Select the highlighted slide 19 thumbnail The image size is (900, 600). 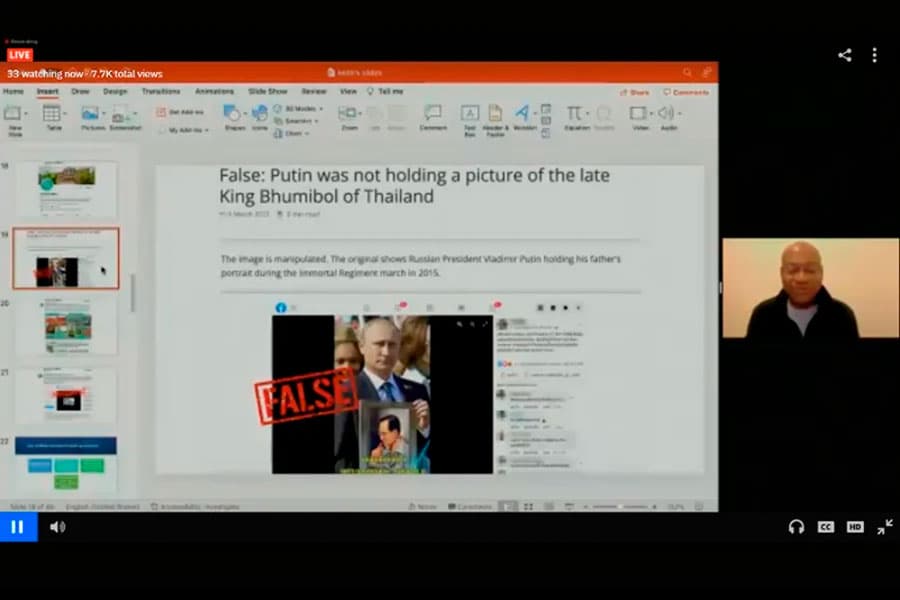(66, 258)
